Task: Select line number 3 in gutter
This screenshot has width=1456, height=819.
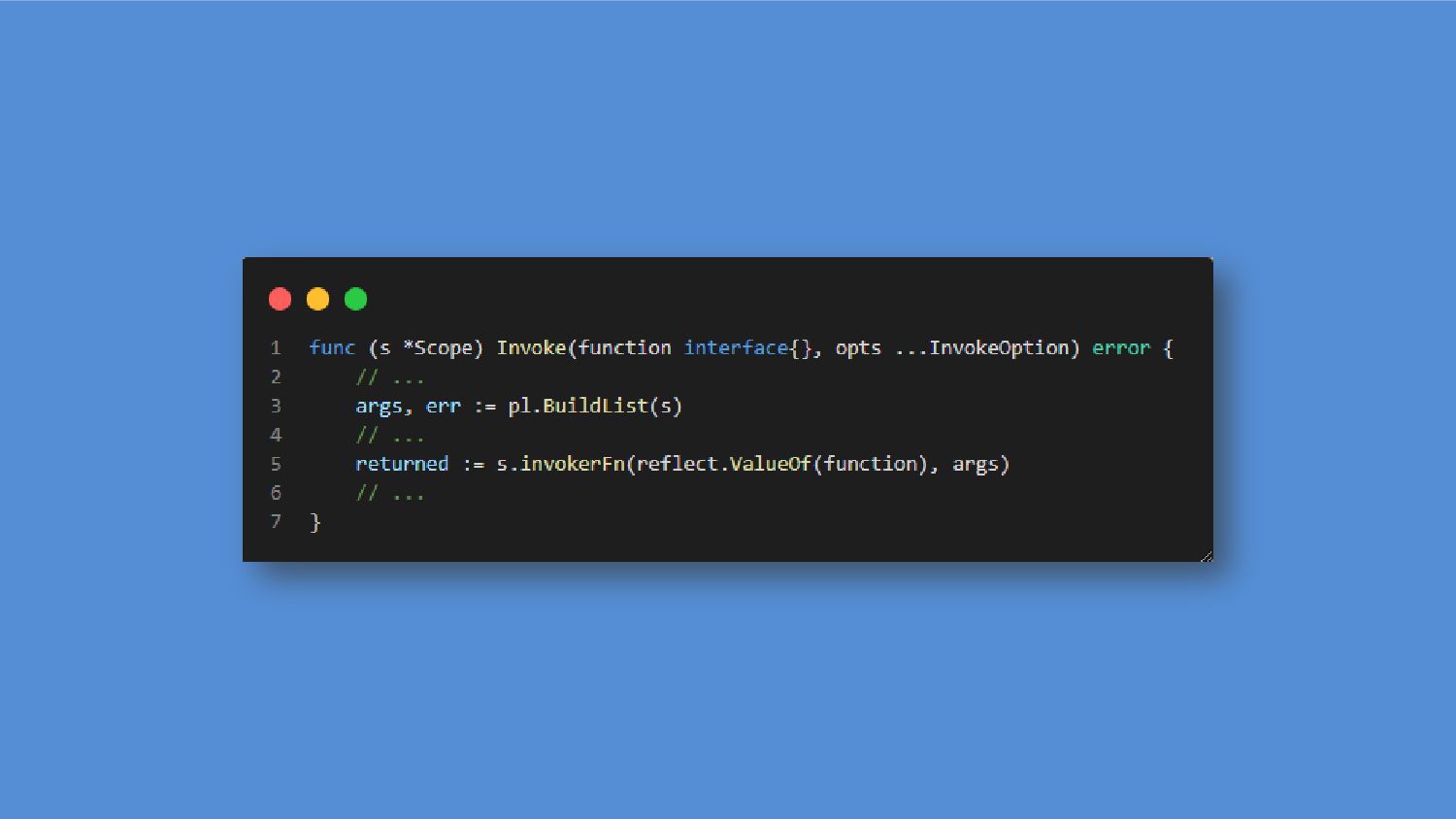Action: [x=276, y=406]
